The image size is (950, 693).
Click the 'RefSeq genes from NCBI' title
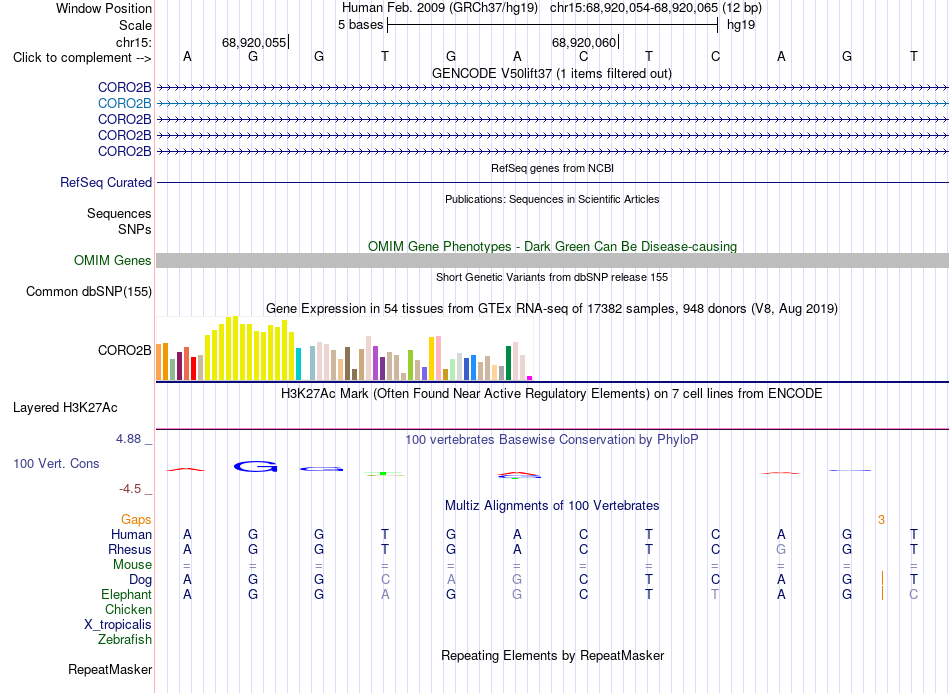click(x=552, y=168)
